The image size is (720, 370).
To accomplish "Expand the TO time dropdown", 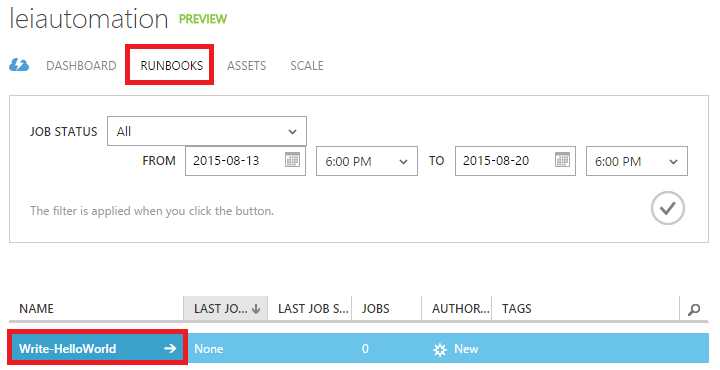I will pos(636,161).
